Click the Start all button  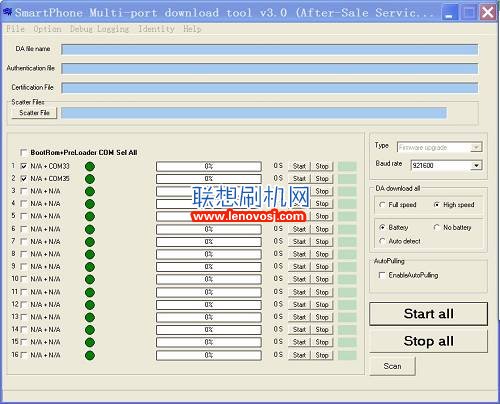428,314
